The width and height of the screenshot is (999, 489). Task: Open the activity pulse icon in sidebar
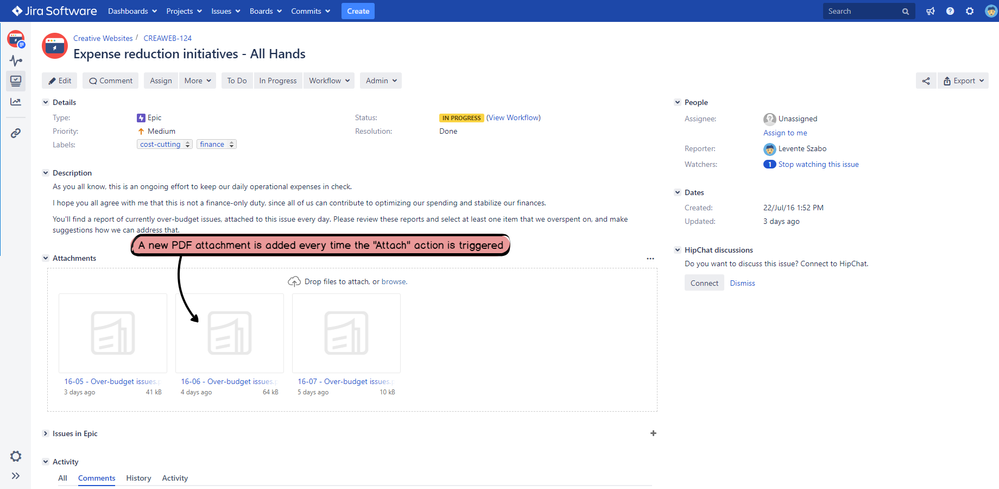pyautogui.click(x=16, y=60)
